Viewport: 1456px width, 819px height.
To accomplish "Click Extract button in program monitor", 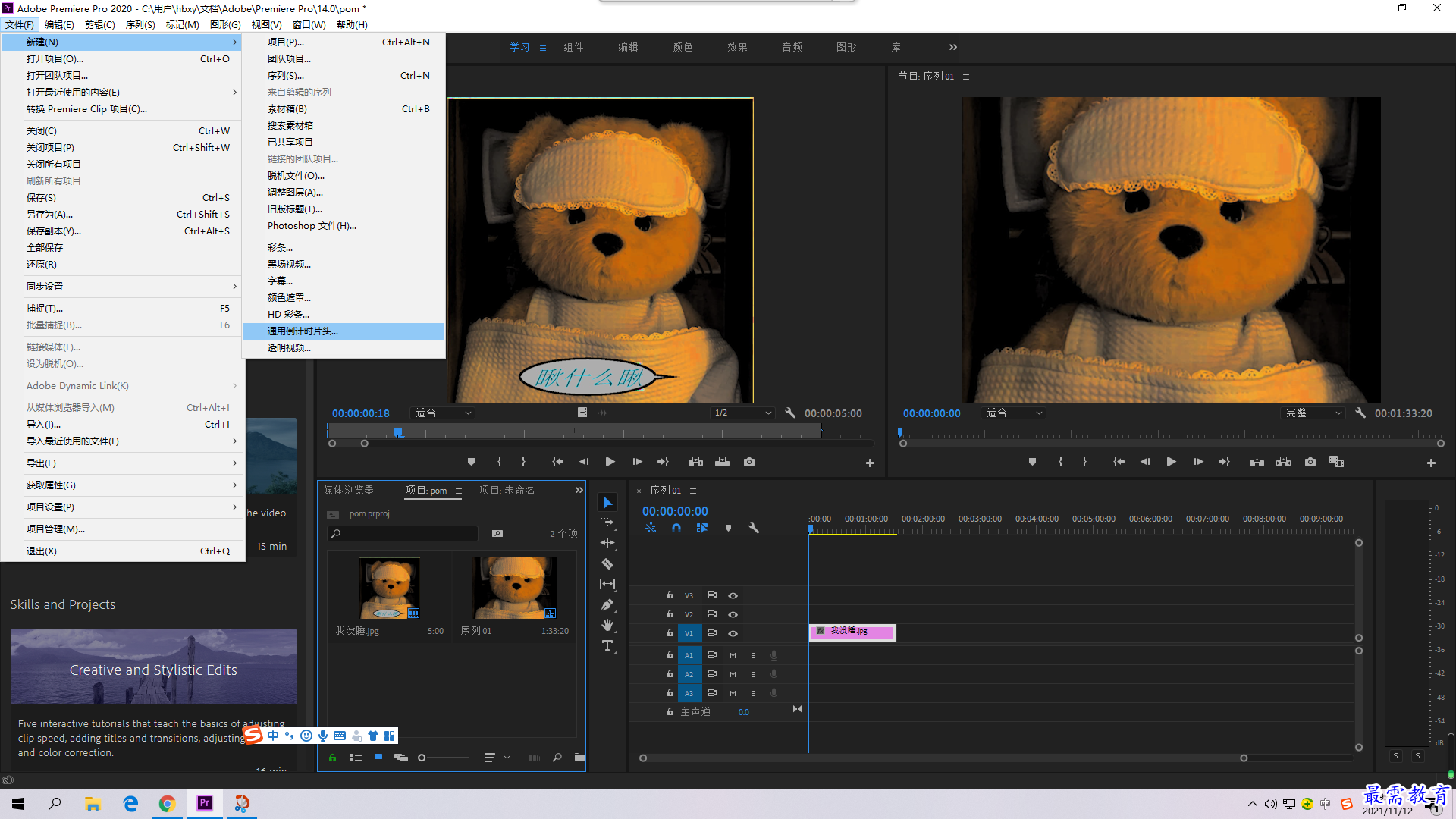I will coord(1283,462).
